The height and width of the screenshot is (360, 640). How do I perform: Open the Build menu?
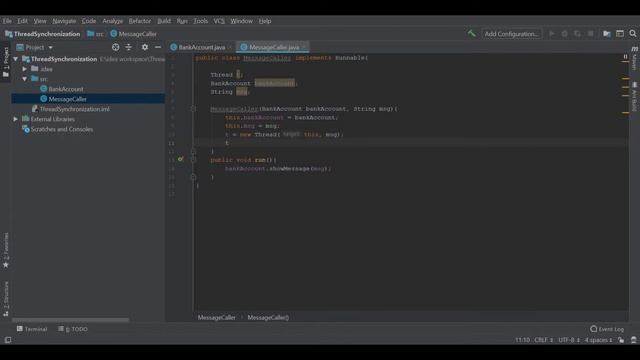point(164,21)
